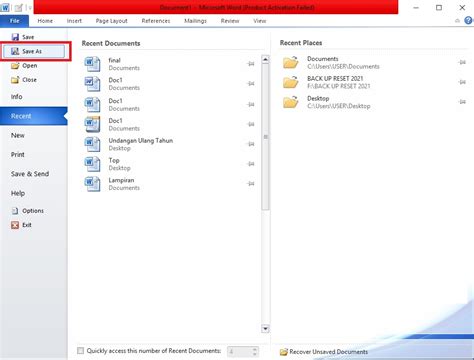Increase the recent documents count stepper
Image resolution: width=474 pixels, height=360 pixels.
[x=255, y=349]
